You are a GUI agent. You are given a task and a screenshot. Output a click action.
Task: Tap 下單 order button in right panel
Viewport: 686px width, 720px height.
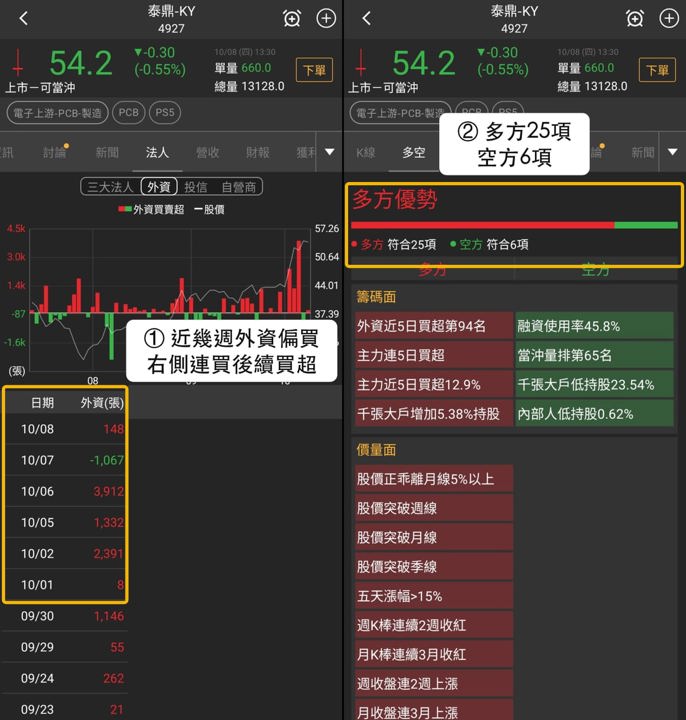tap(657, 70)
